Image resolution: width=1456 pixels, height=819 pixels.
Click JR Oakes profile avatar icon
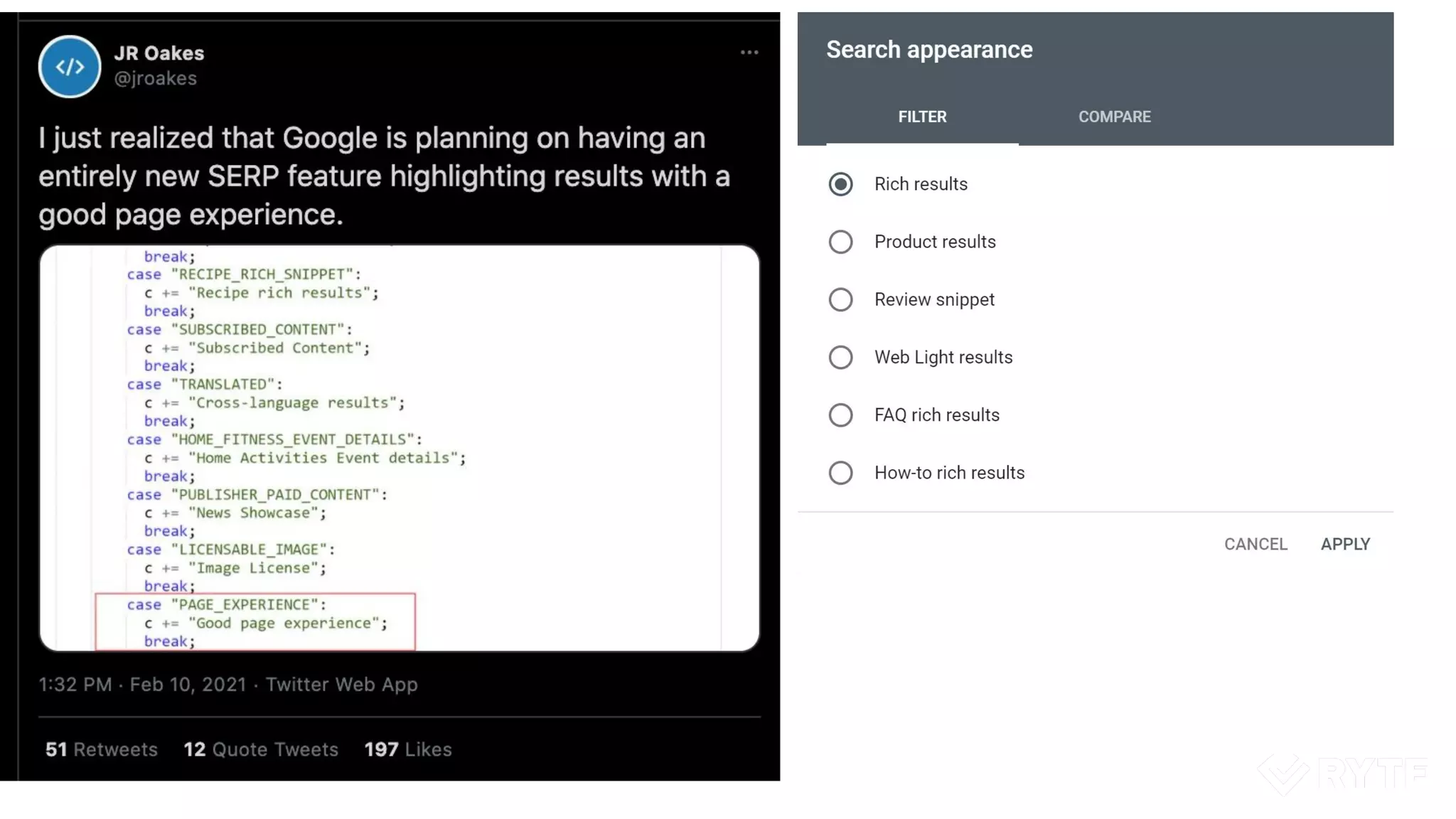click(69, 67)
